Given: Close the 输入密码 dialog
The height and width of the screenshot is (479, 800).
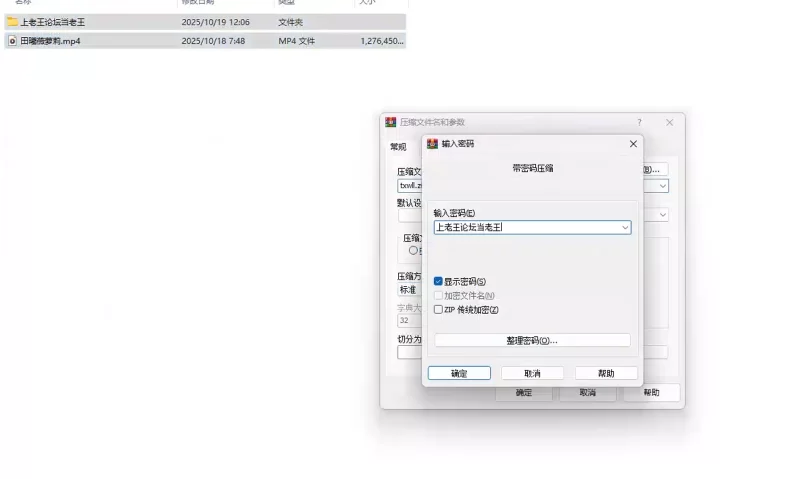Looking at the screenshot, I should pos(633,144).
